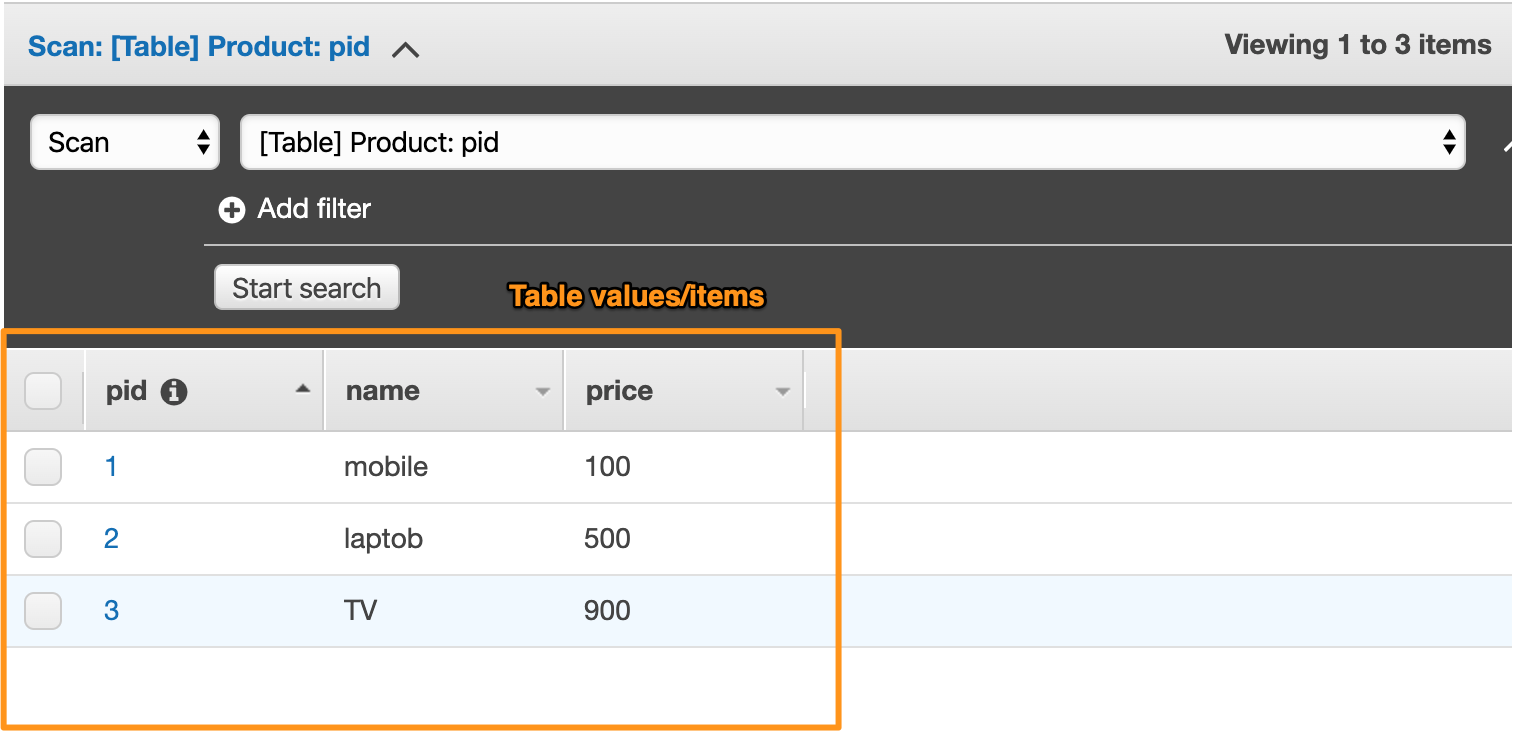
Task: Click the pid column sort arrow
Action: click(303, 389)
